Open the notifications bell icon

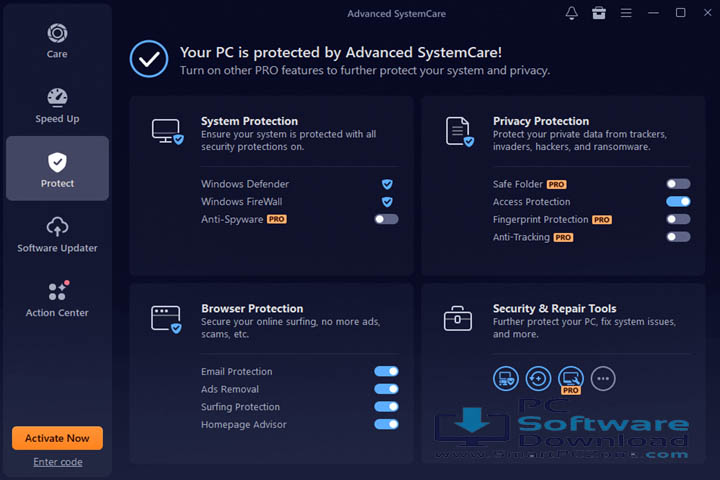tap(572, 13)
